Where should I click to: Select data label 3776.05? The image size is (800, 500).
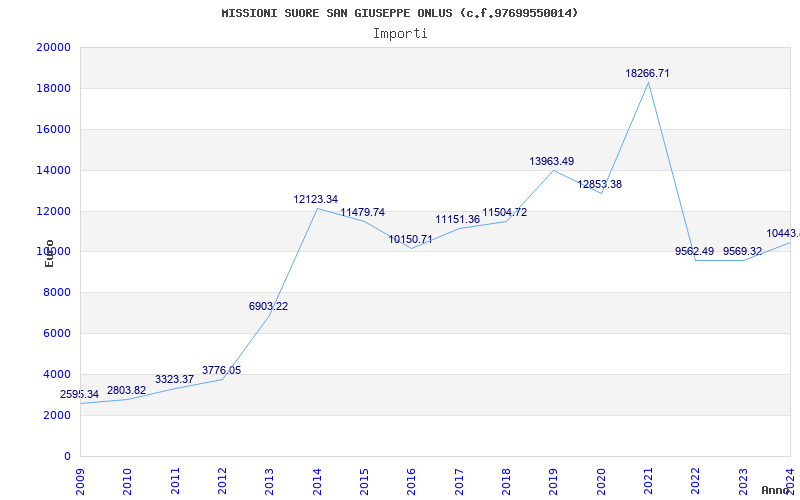221,370
